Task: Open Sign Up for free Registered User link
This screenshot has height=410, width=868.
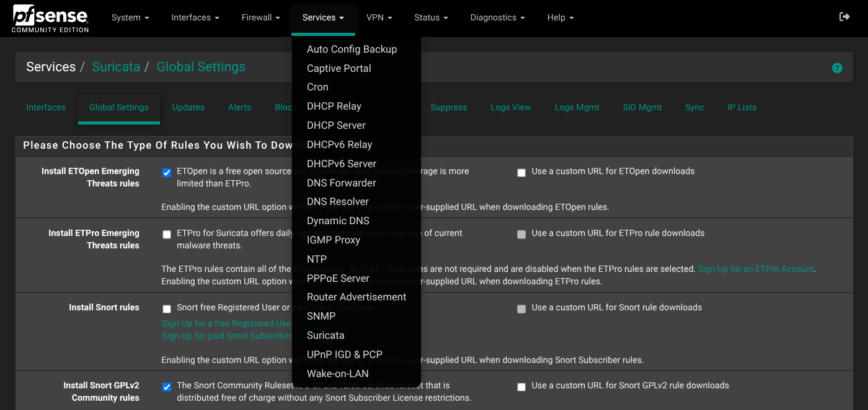Action: pyautogui.click(x=226, y=323)
